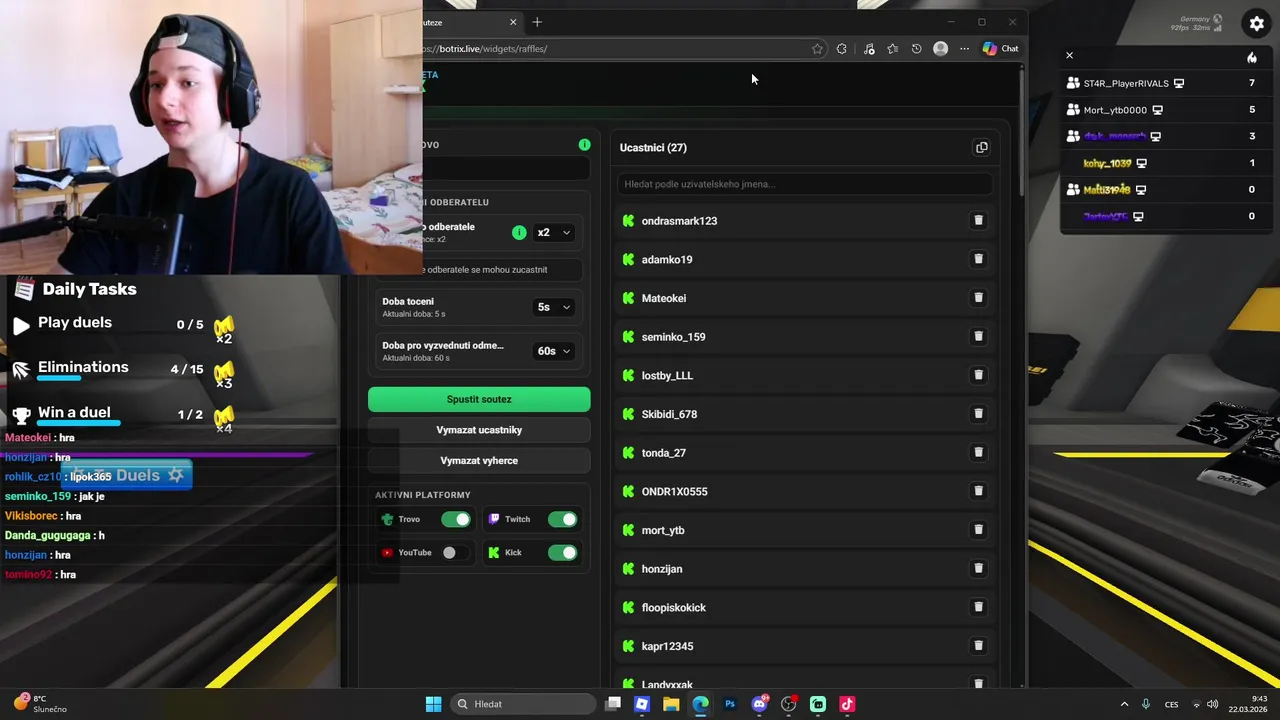The height and width of the screenshot is (720, 1280).
Task: Click the bookmark star in the address bar
Action: point(817,49)
